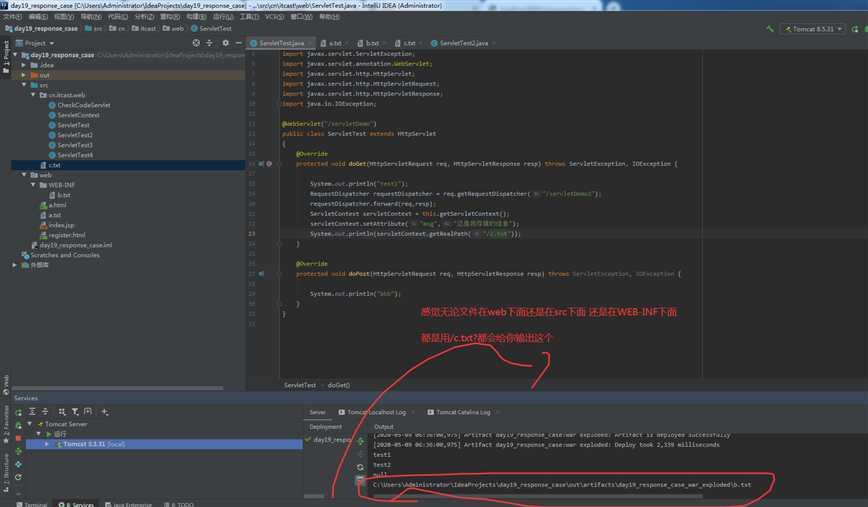Click Open in New Tab icon in Services toolbar
The height and width of the screenshot is (507, 868).
click(x=87, y=412)
